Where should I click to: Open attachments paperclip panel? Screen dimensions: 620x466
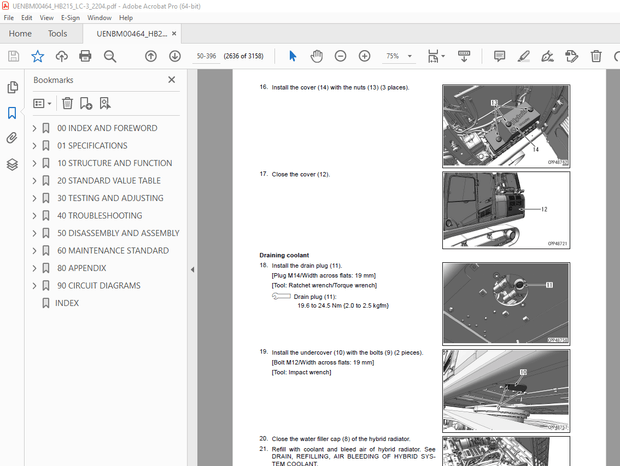12,138
